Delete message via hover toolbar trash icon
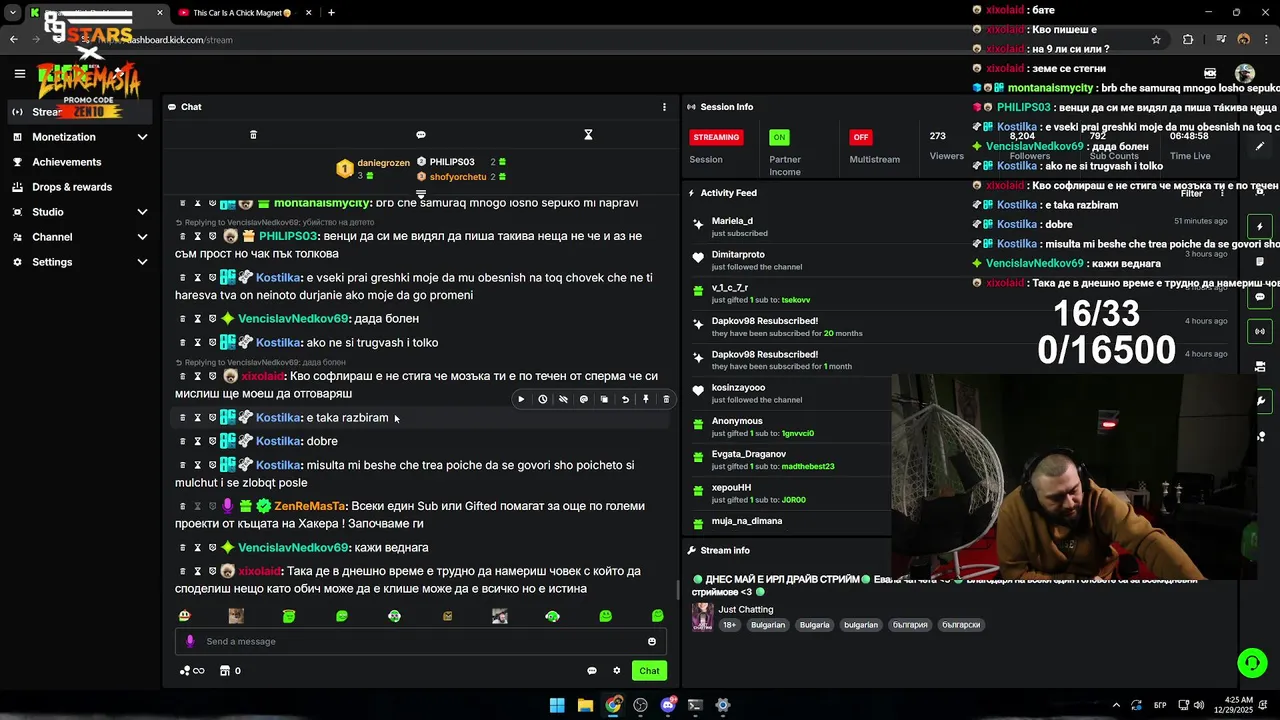 [666, 399]
